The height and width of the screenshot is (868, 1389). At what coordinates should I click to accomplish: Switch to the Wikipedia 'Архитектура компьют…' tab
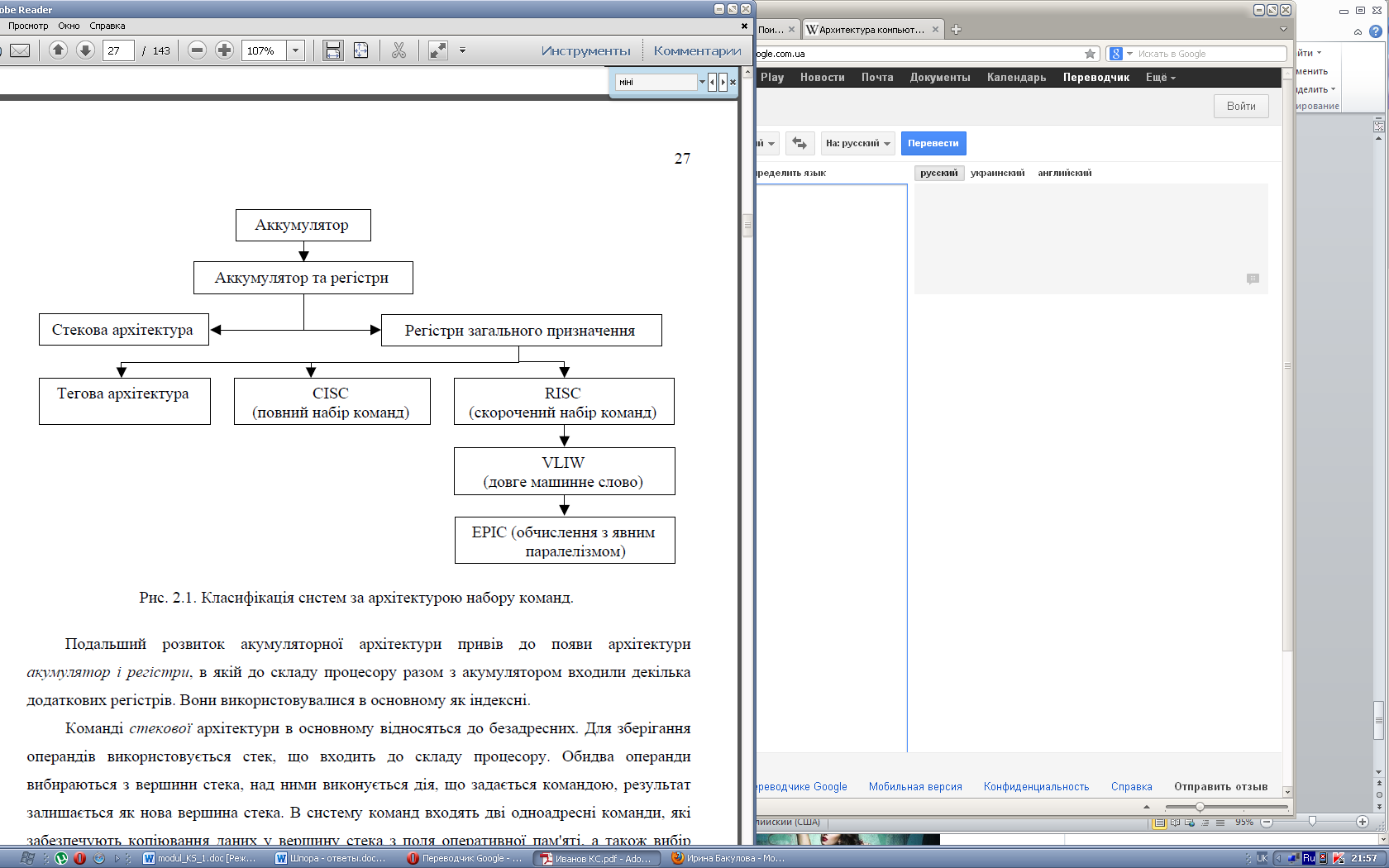(873, 29)
